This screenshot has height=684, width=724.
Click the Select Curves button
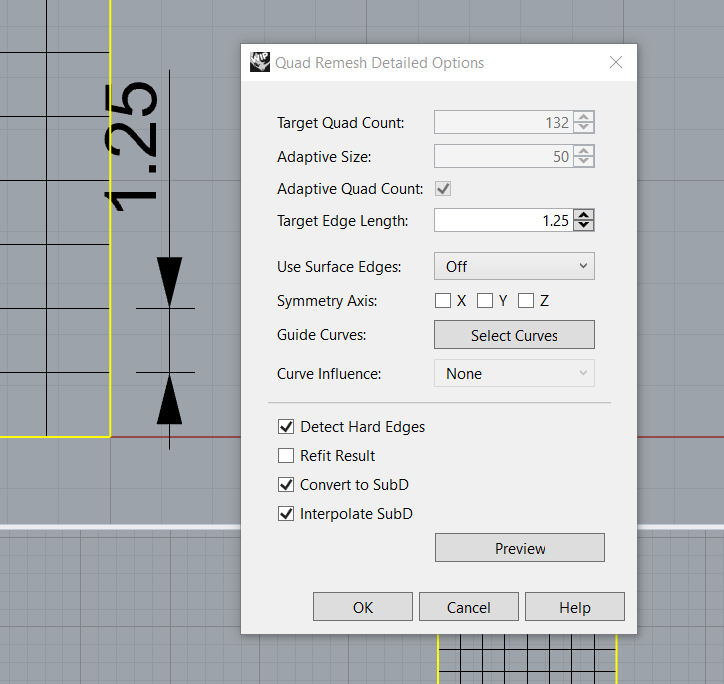coord(514,335)
